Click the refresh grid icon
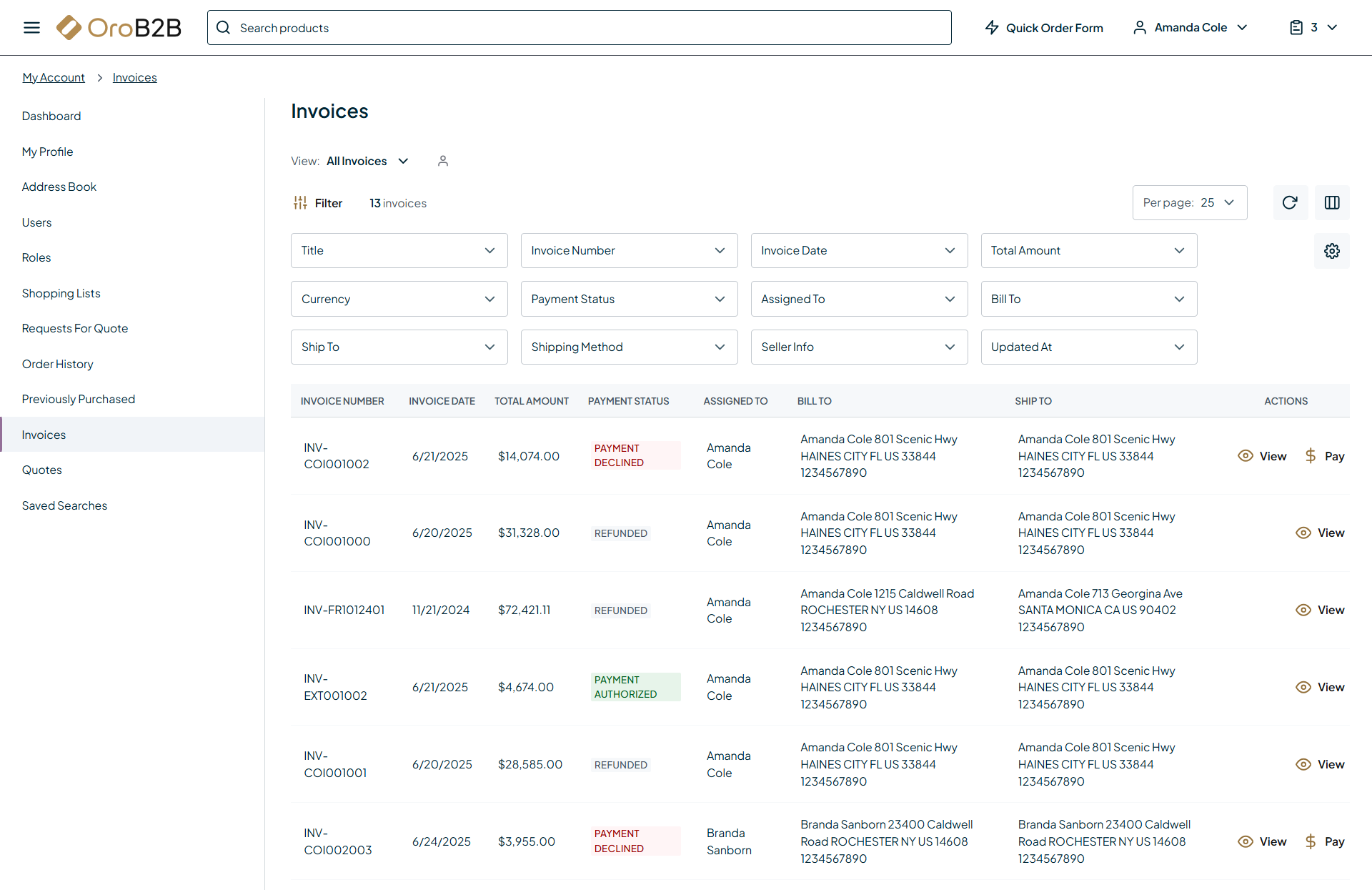Image resolution: width=1372 pixels, height=890 pixels. 1290,203
